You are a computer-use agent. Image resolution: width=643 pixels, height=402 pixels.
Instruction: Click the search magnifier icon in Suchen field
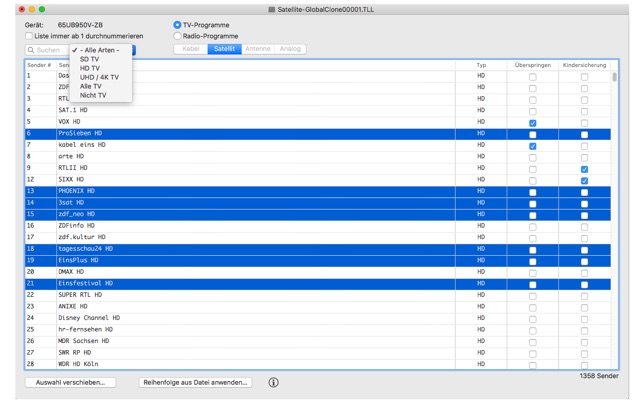(x=31, y=50)
